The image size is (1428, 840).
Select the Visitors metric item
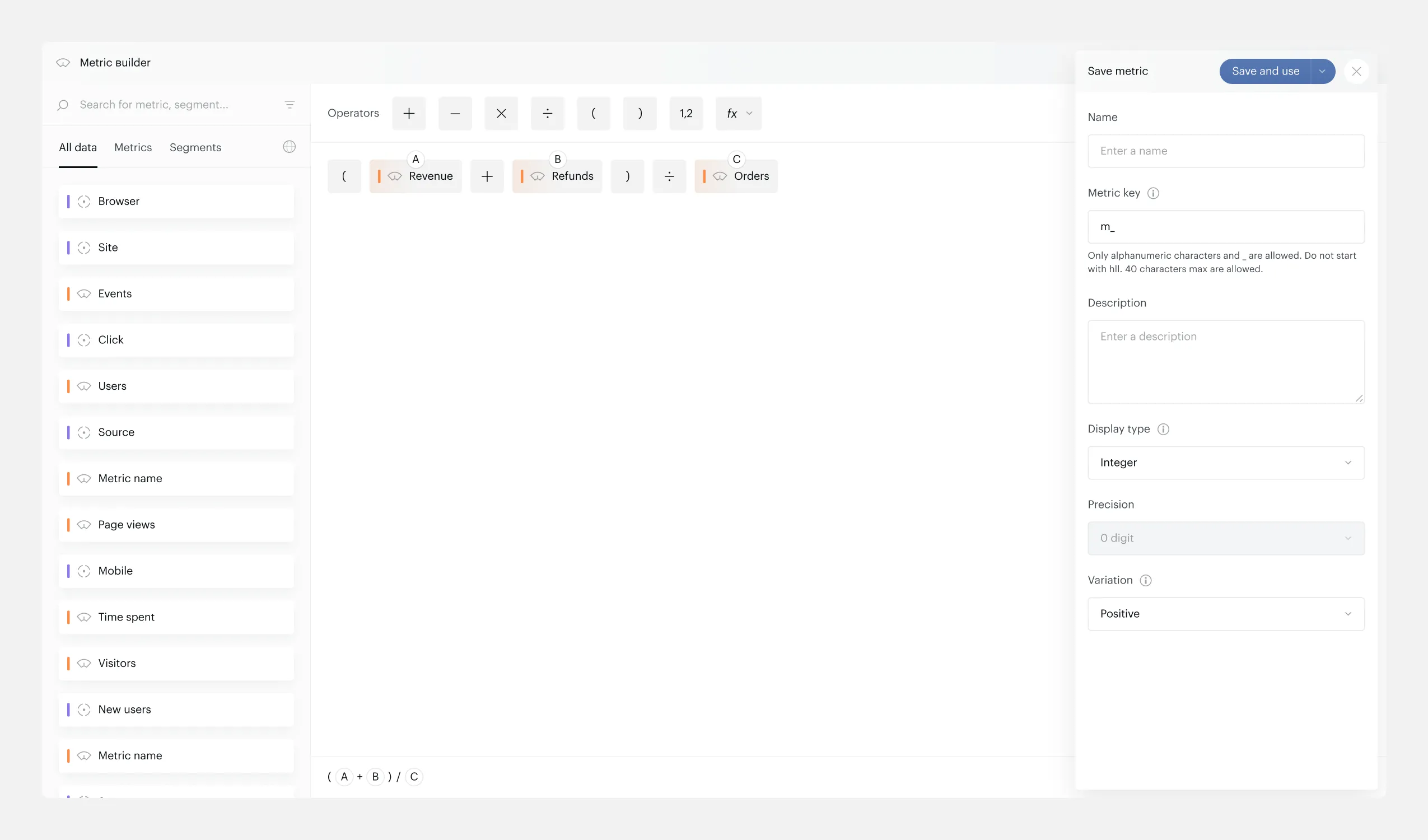[176, 663]
